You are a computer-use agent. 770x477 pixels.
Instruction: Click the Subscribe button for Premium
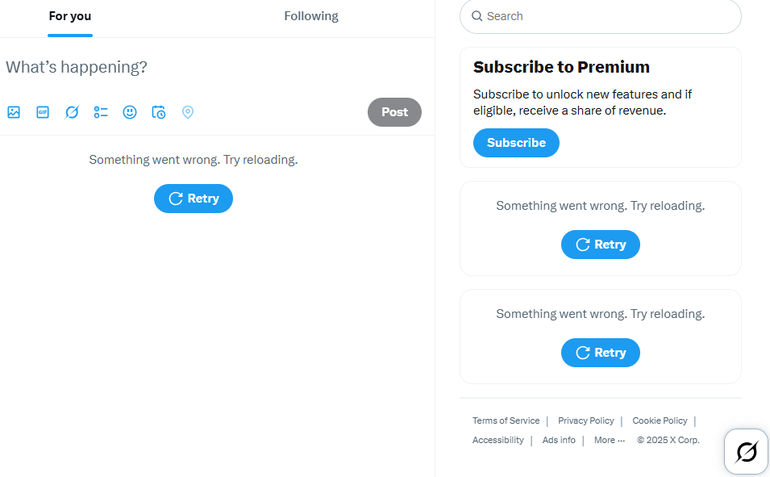[x=516, y=143]
